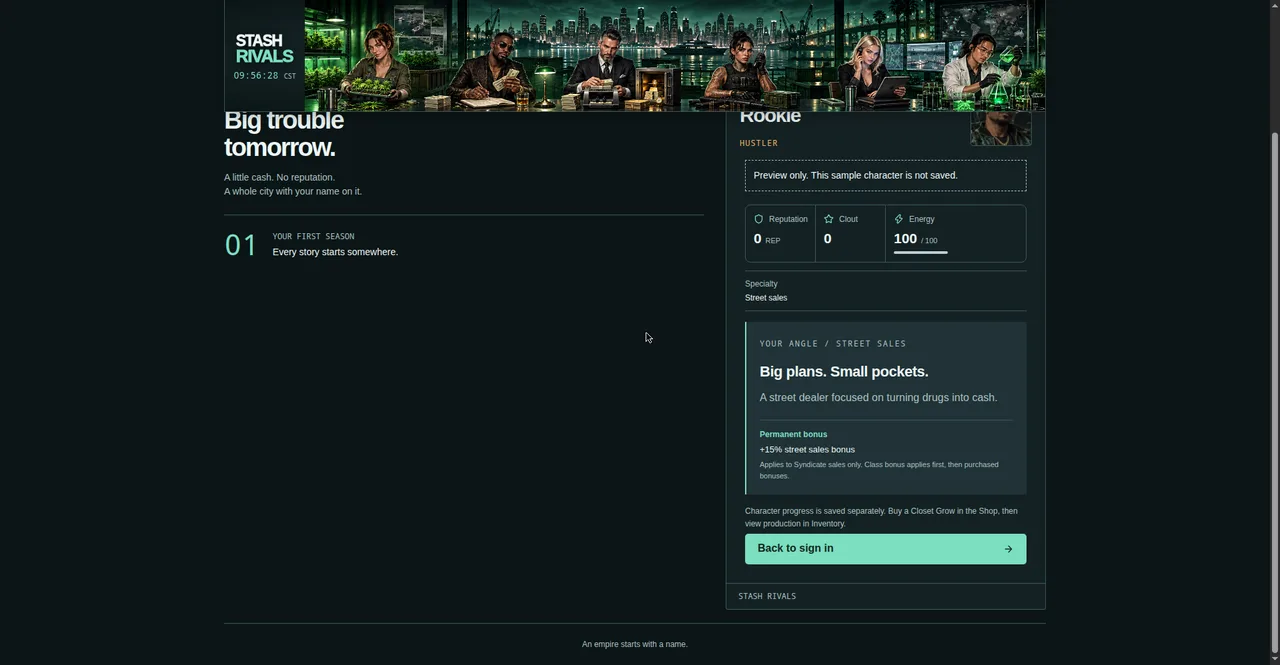Viewport: 1280px width, 665px height.
Task: Click 'A street dealer focused on' description
Action: click(878, 397)
